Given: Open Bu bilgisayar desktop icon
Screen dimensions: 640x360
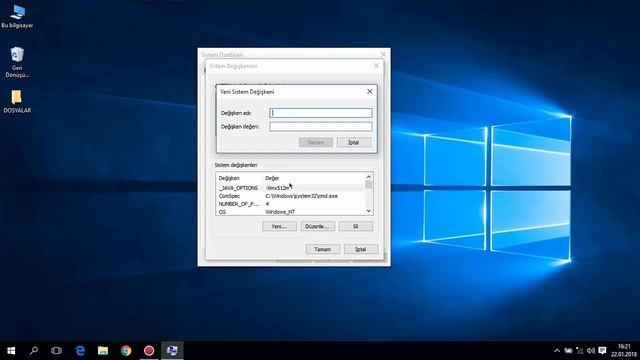Looking at the screenshot, I should point(17,16).
